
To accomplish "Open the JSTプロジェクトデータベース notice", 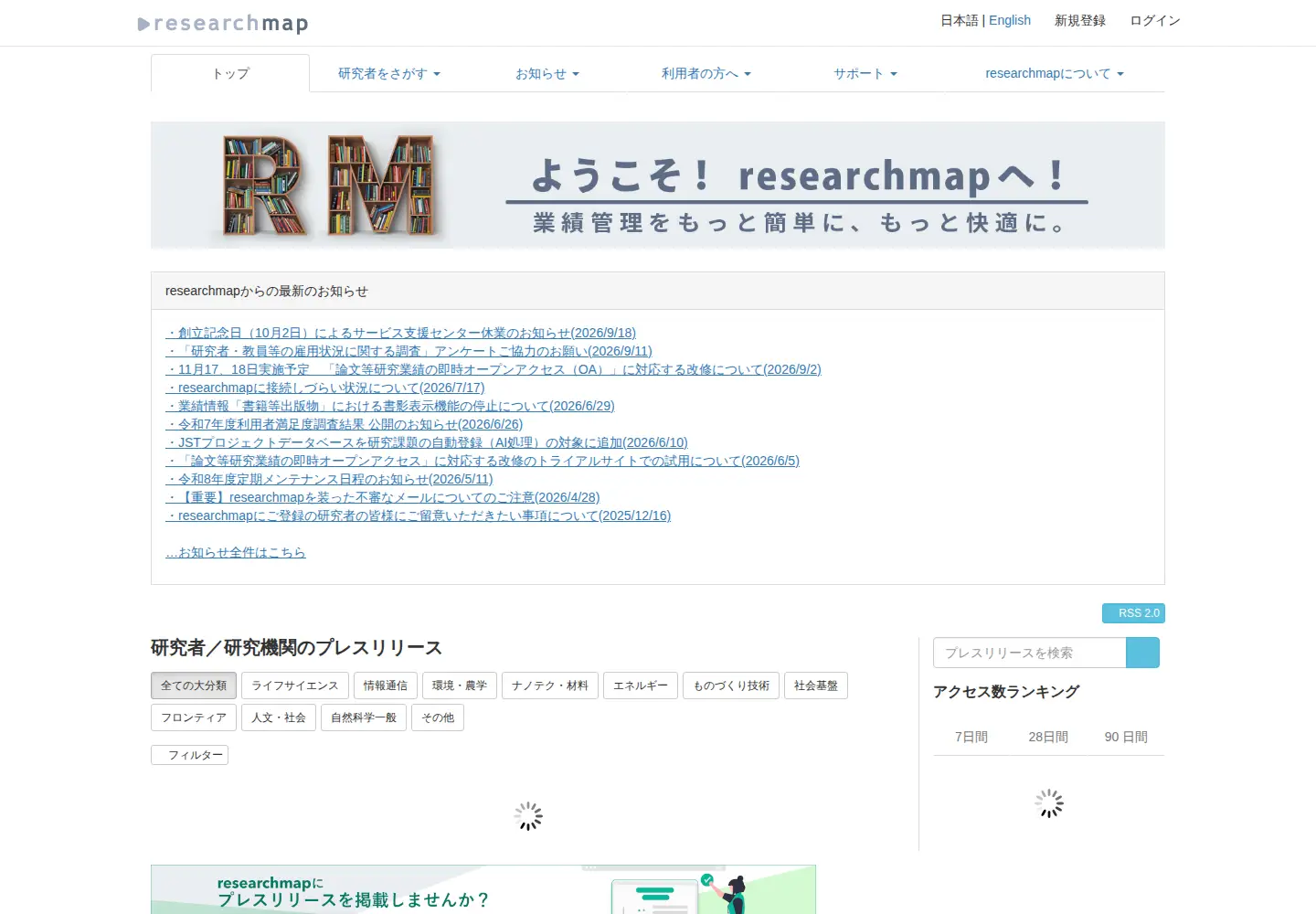I will click(x=427, y=442).
